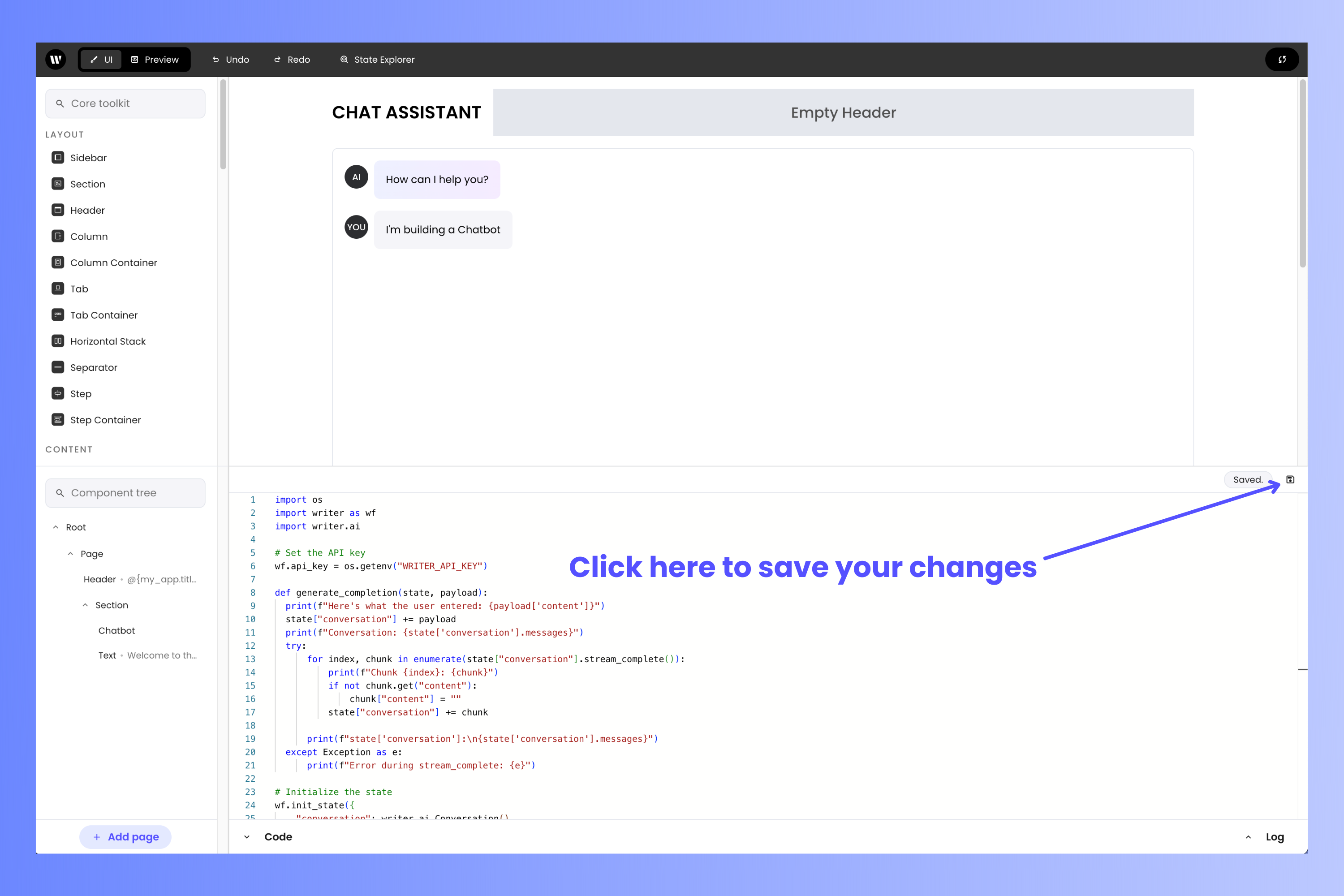Select the Separator component icon
Screen dimensions: 1344x896
pos(58,367)
